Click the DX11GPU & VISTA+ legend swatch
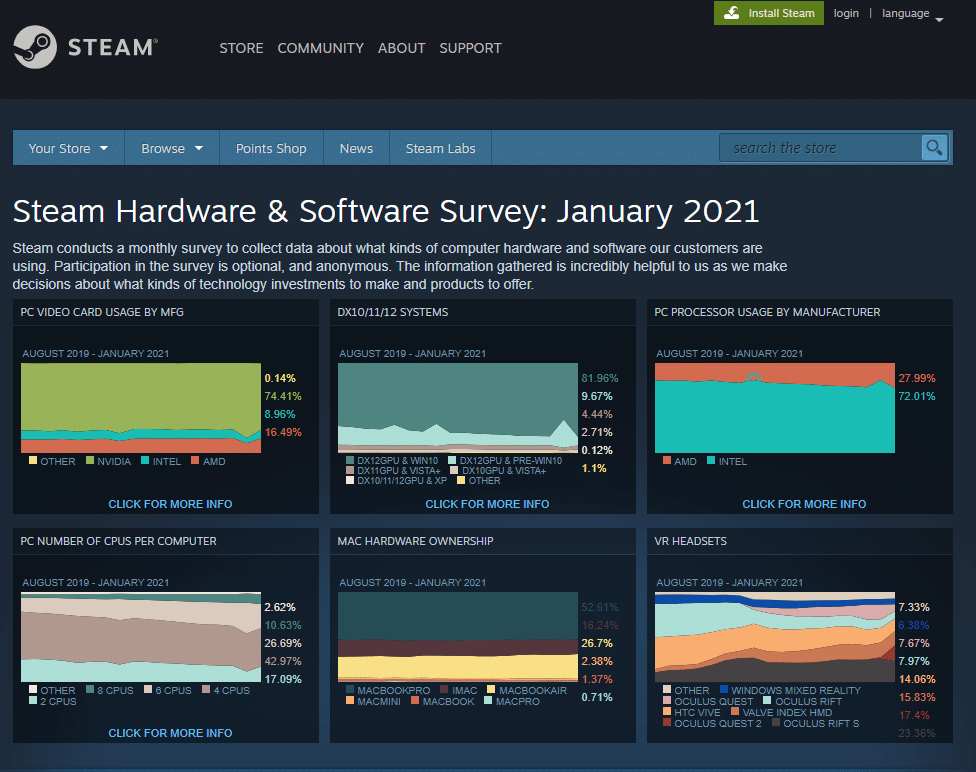Viewport: 976px width, 772px height. coord(350,471)
